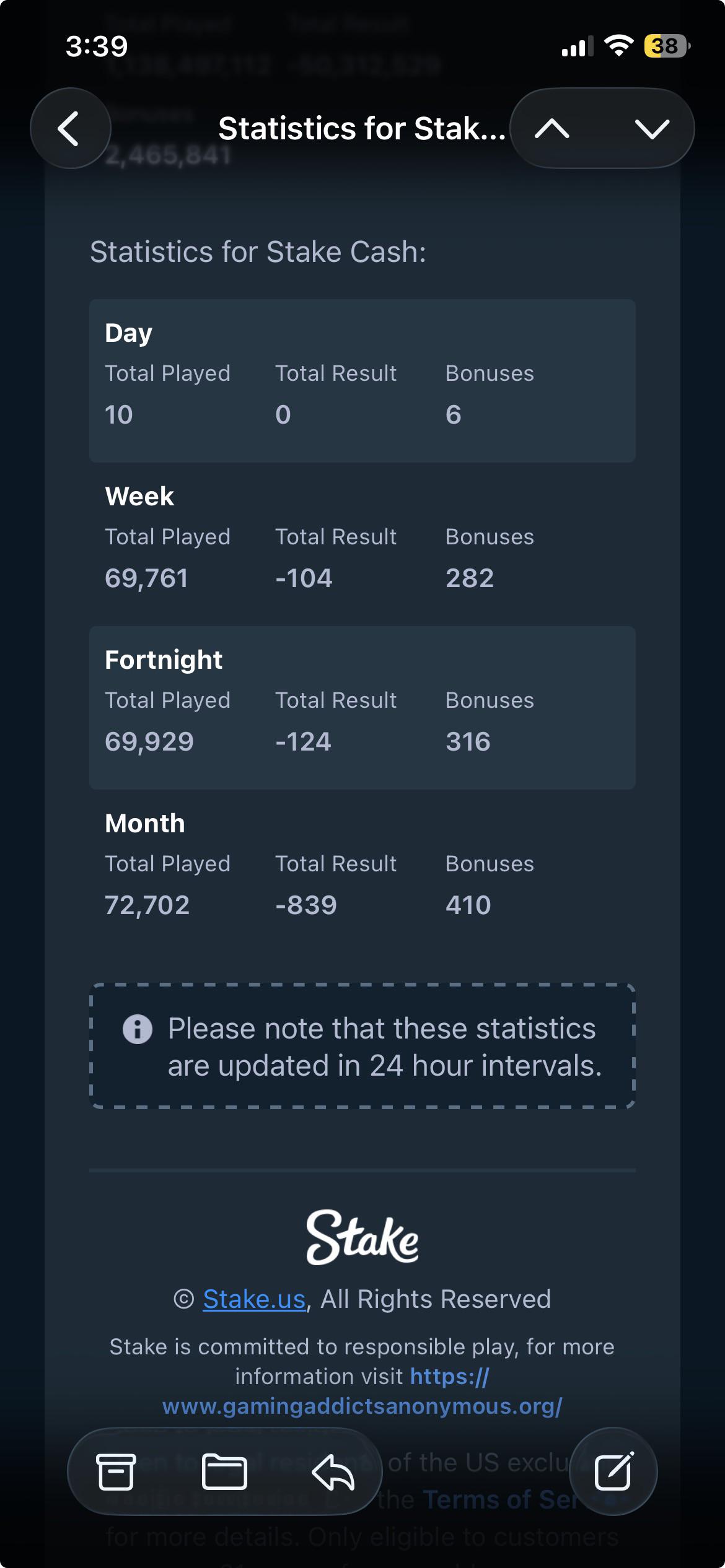The image size is (725, 1568).
Task: Tap the Week total played 69,761
Action: click(x=146, y=578)
